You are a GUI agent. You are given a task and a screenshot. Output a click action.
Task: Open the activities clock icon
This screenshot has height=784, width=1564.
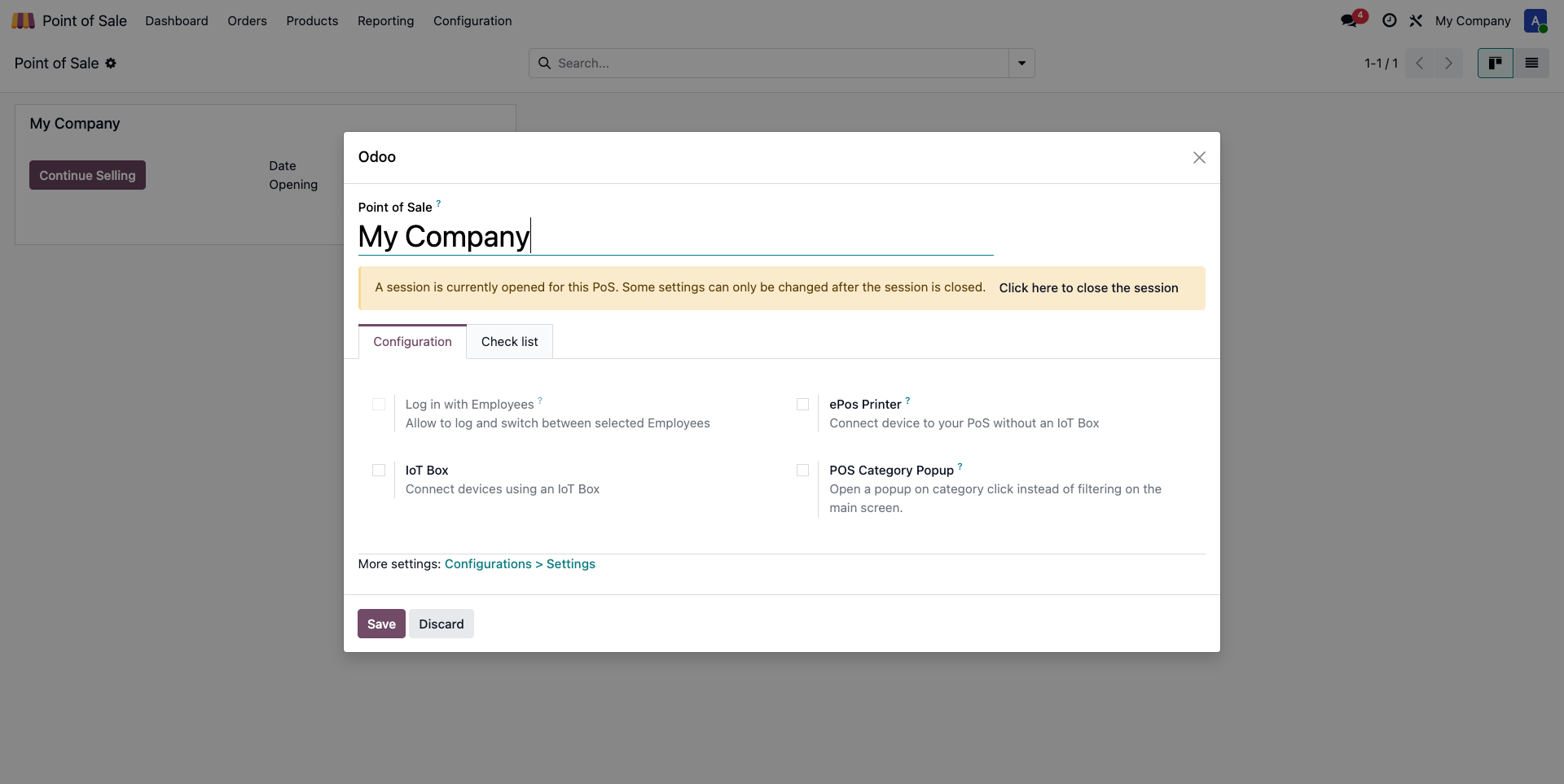1390,20
